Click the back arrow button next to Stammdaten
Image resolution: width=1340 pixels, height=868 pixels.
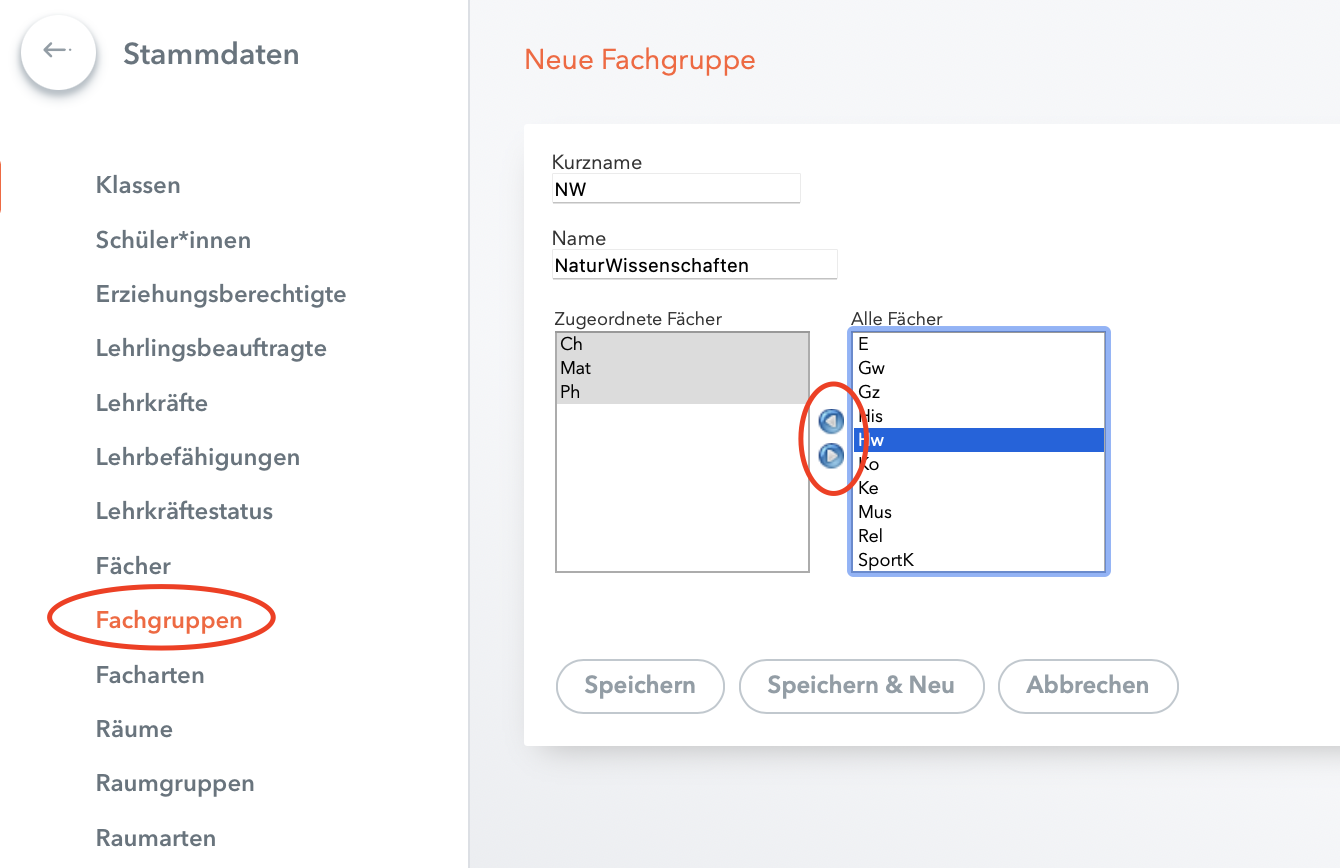tap(58, 51)
